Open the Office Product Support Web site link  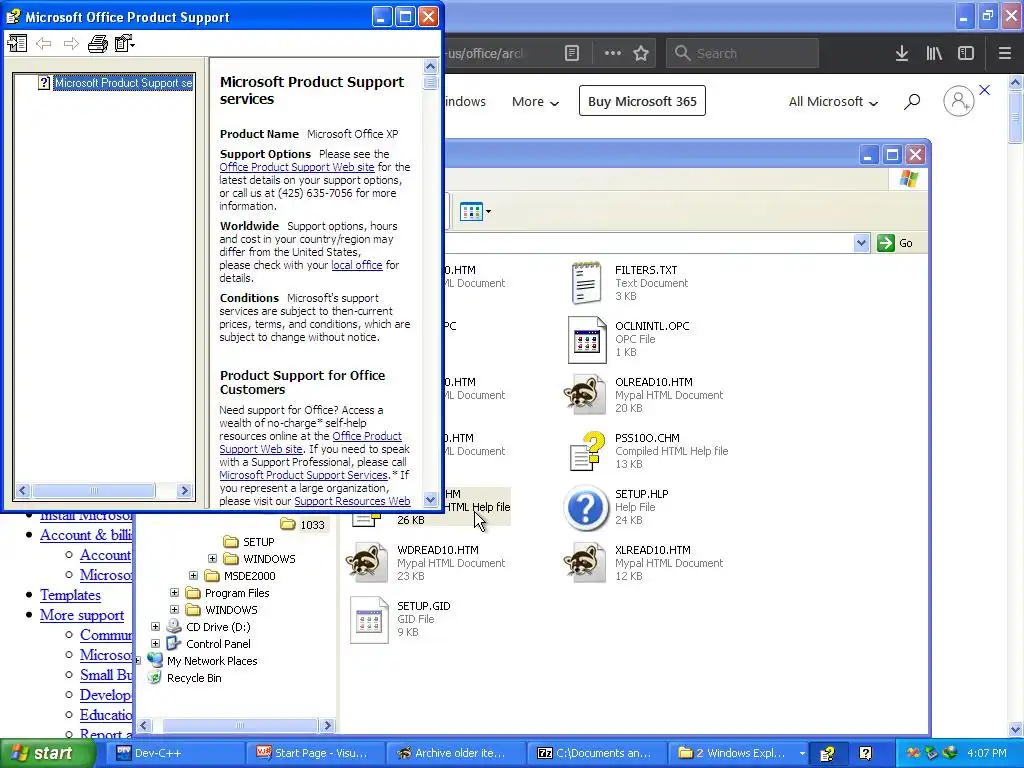(297, 167)
